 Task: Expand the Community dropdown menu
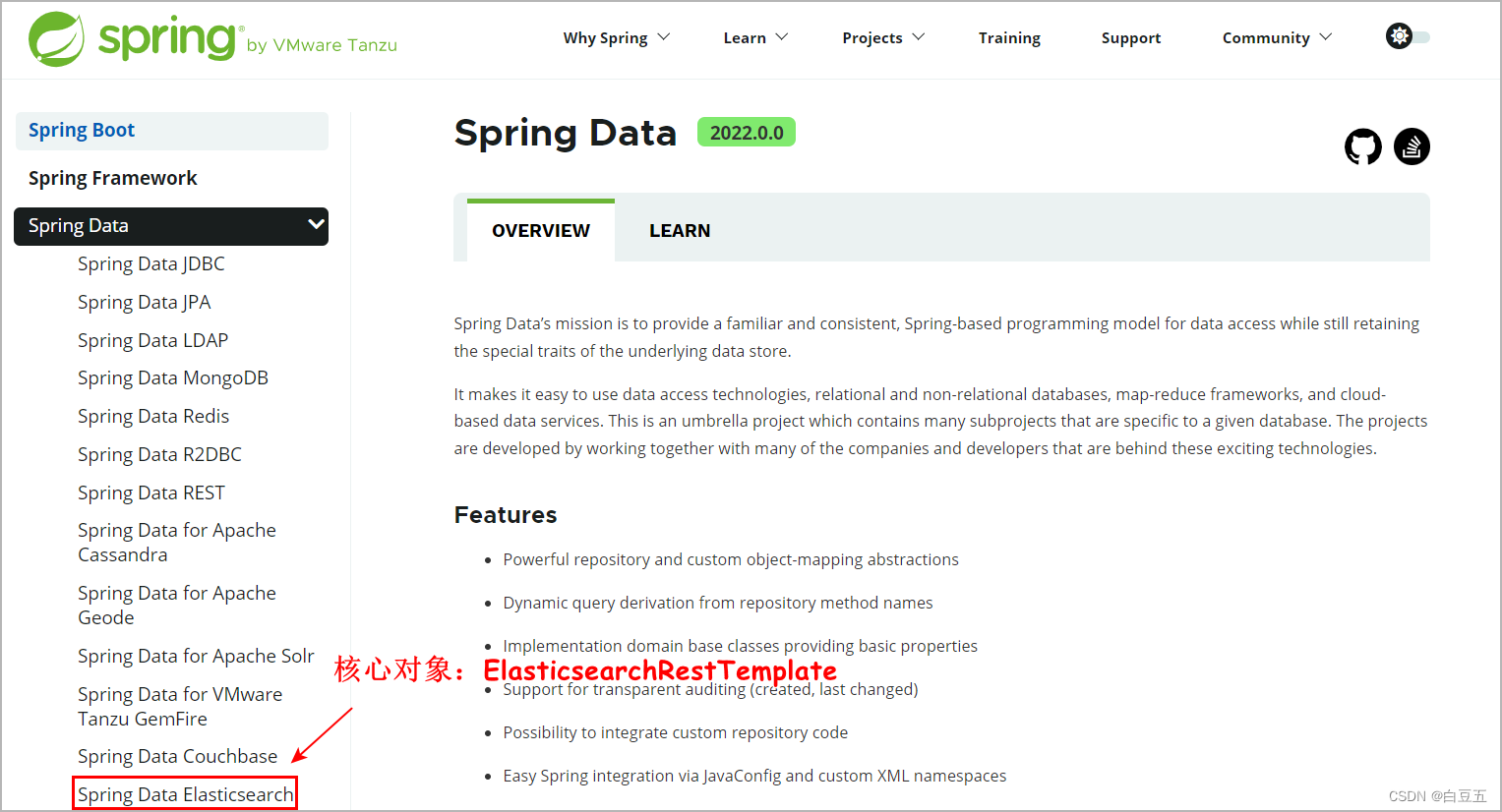[x=1277, y=37]
